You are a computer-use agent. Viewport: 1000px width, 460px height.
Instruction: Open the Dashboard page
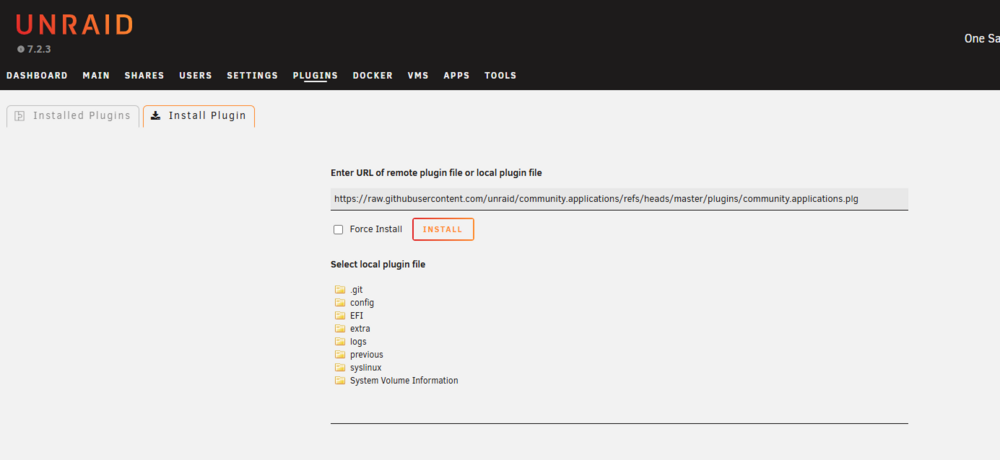(x=37, y=75)
